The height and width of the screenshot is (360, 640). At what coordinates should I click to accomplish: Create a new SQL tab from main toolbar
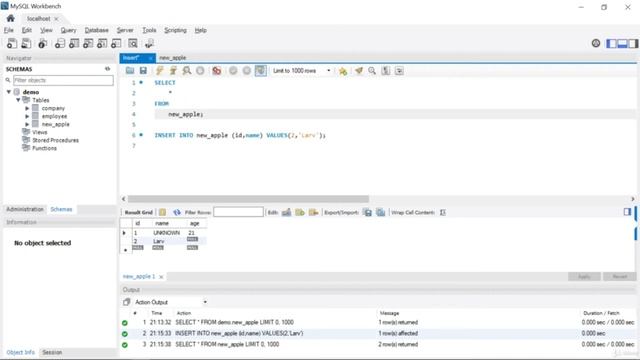tap(12, 43)
